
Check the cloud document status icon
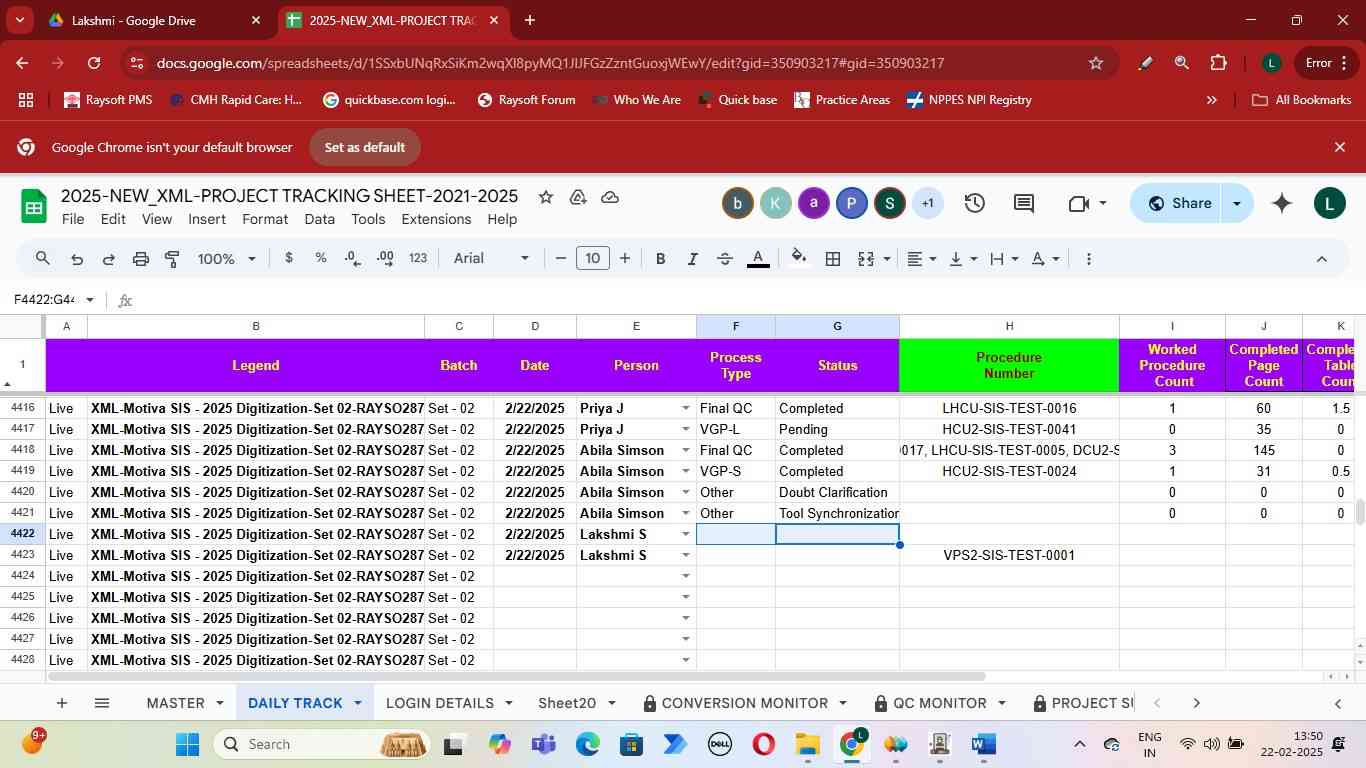point(610,197)
